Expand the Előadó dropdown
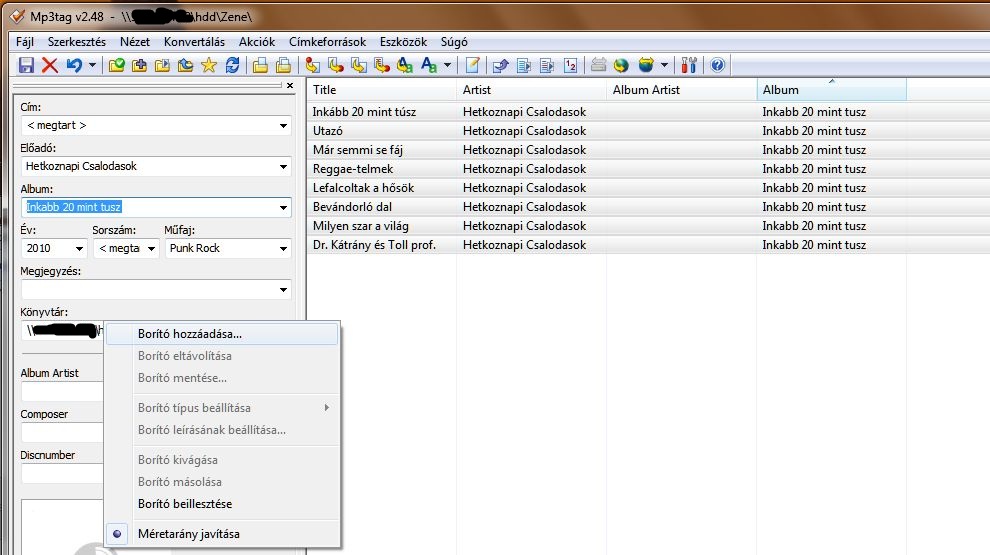This screenshot has height=555, width=990. (x=284, y=167)
